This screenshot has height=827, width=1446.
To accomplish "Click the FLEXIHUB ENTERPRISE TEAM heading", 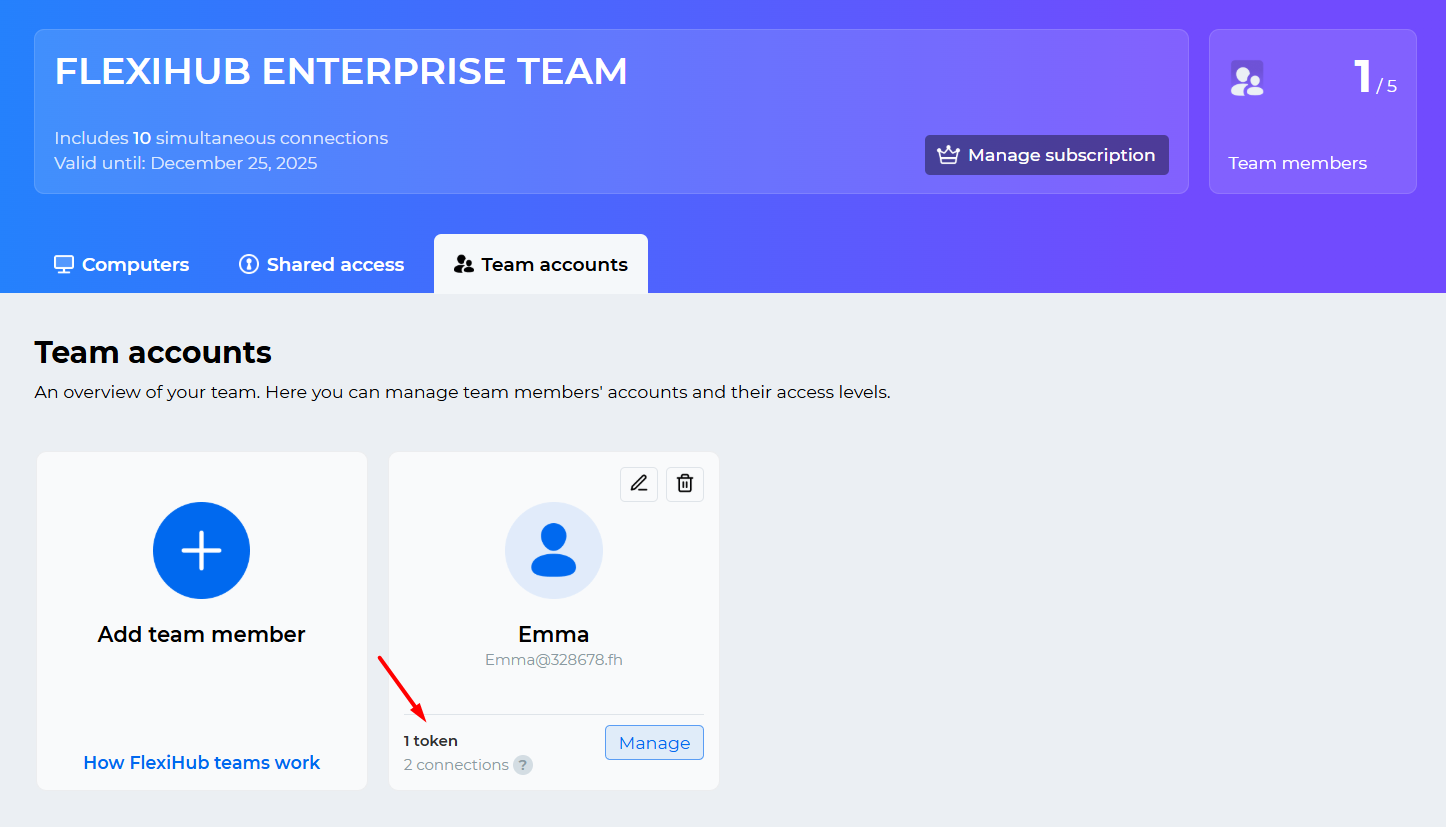I will coord(341,72).
